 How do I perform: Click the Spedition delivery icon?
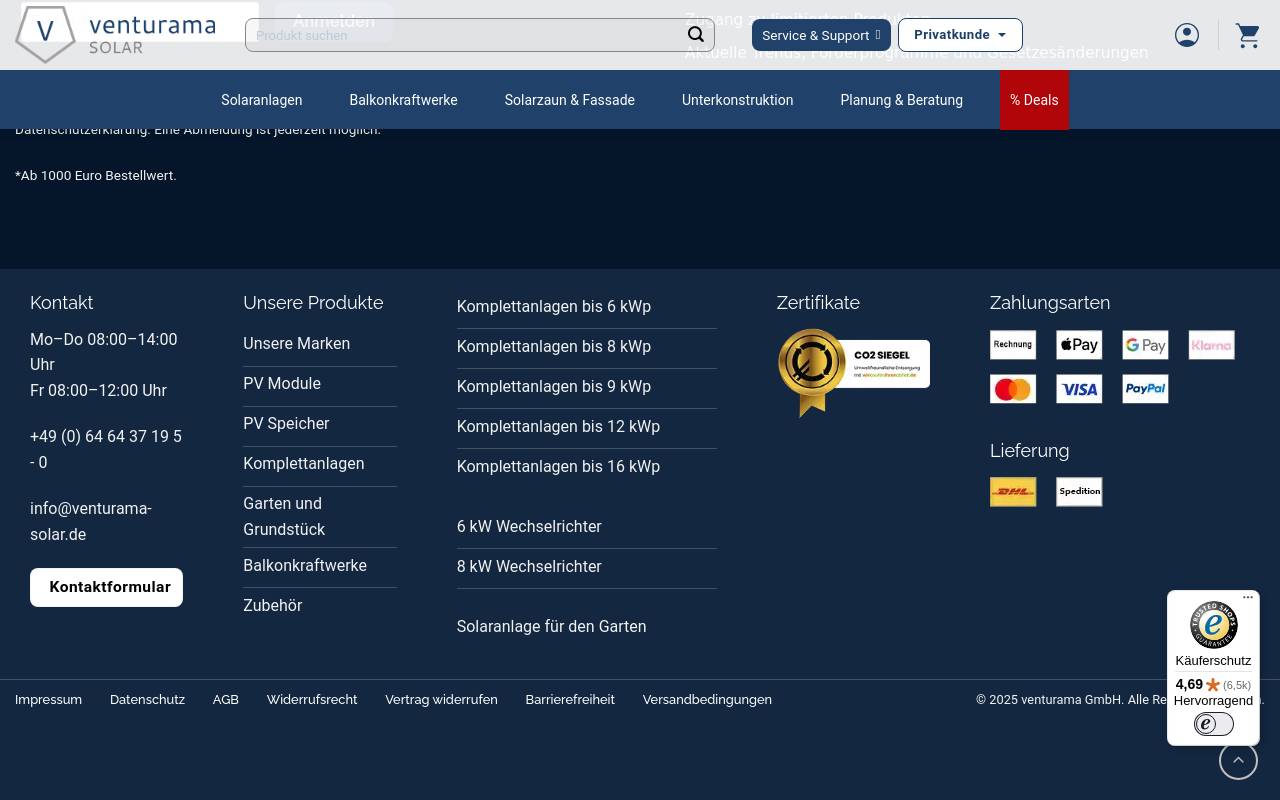coord(1079,492)
